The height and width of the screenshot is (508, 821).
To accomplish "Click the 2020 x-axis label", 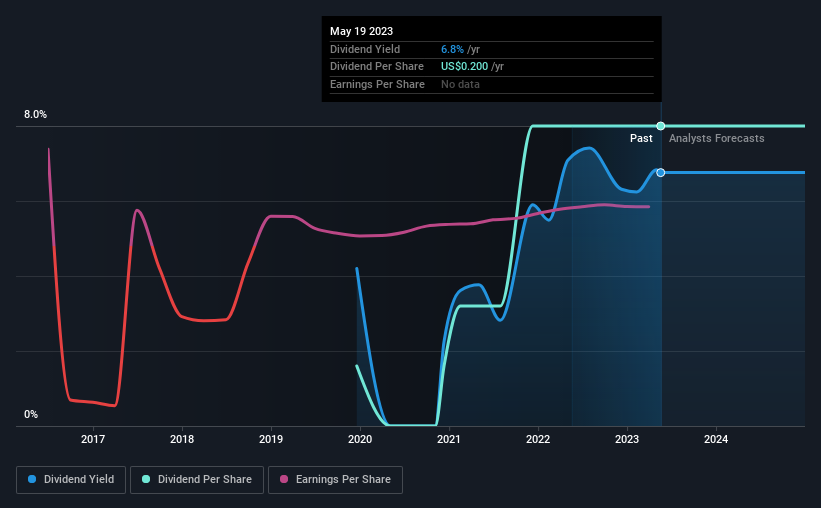I will pyautogui.click(x=360, y=439).
